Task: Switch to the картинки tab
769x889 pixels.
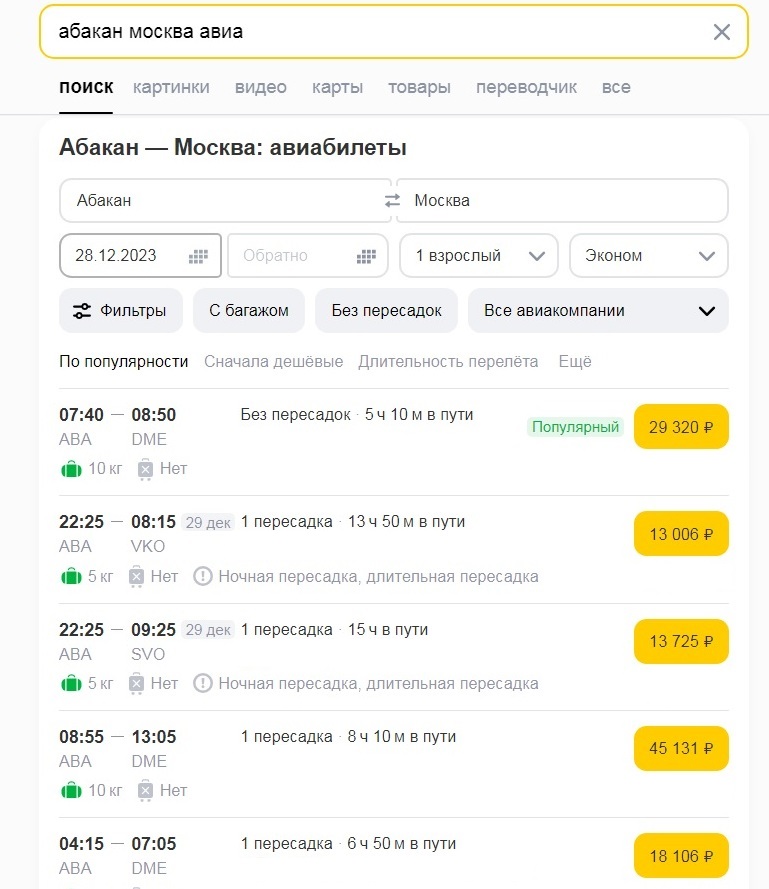Action: click(x=171, y=87)
